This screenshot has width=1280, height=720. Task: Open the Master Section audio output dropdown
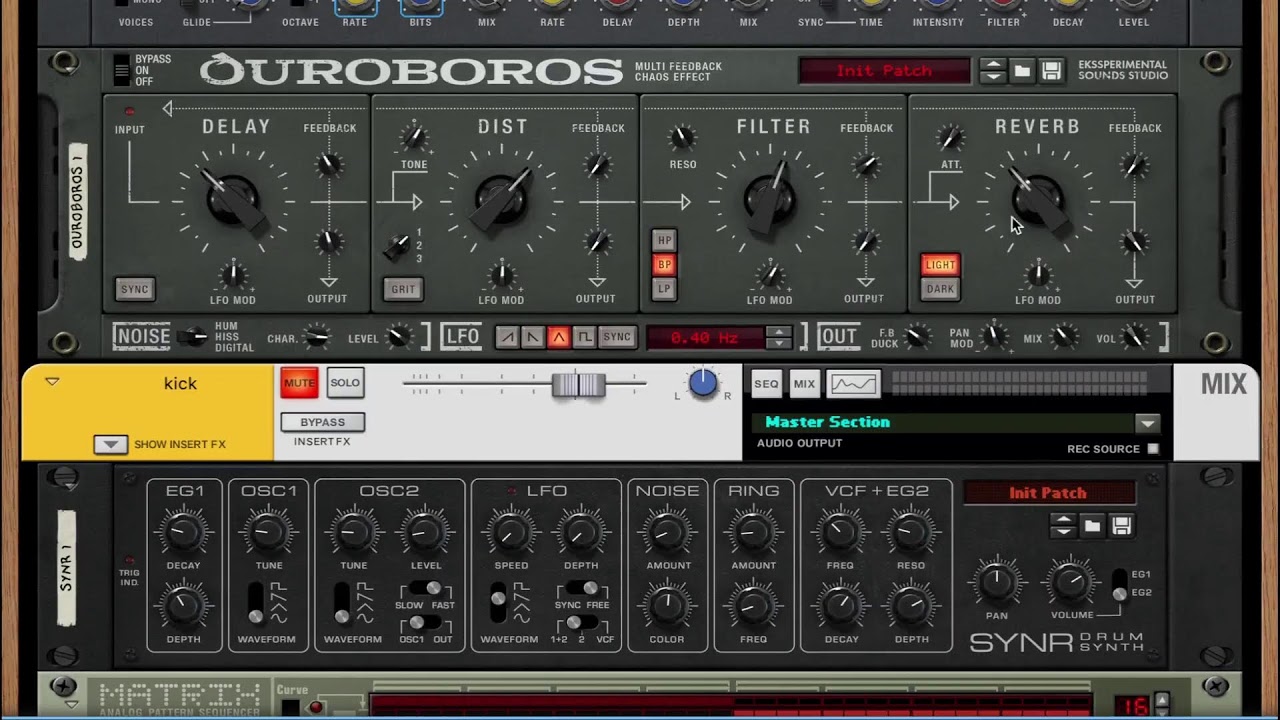click(1147, 423)
